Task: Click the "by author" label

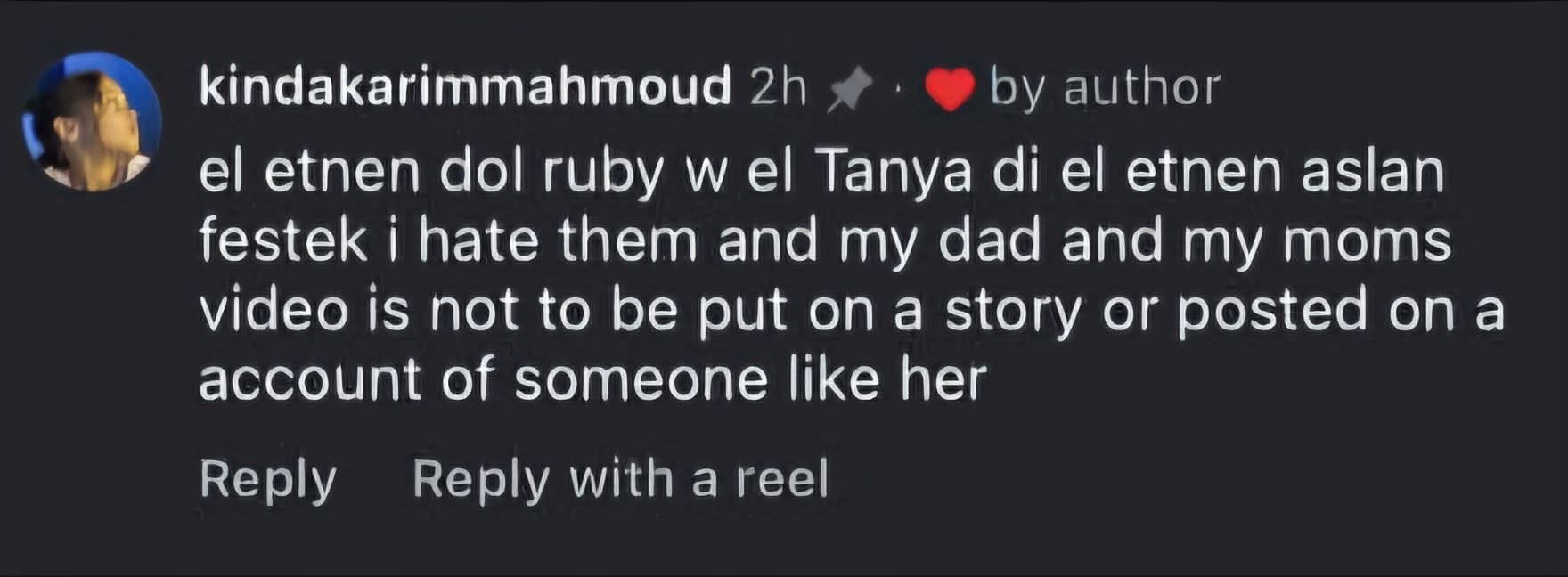Action: [x=1105, y=88]
